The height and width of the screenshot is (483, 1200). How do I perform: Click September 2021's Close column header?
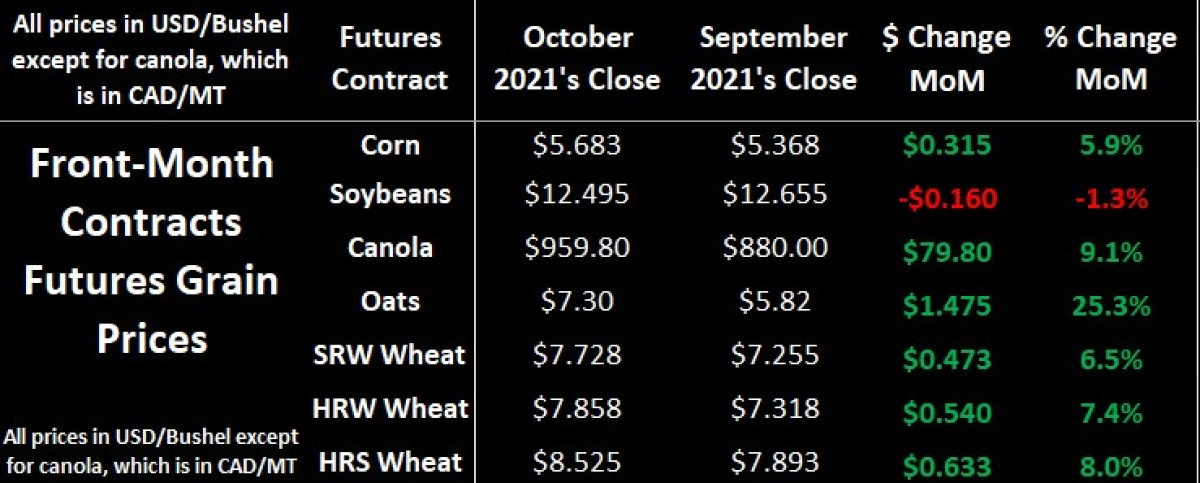coord(774,59)
